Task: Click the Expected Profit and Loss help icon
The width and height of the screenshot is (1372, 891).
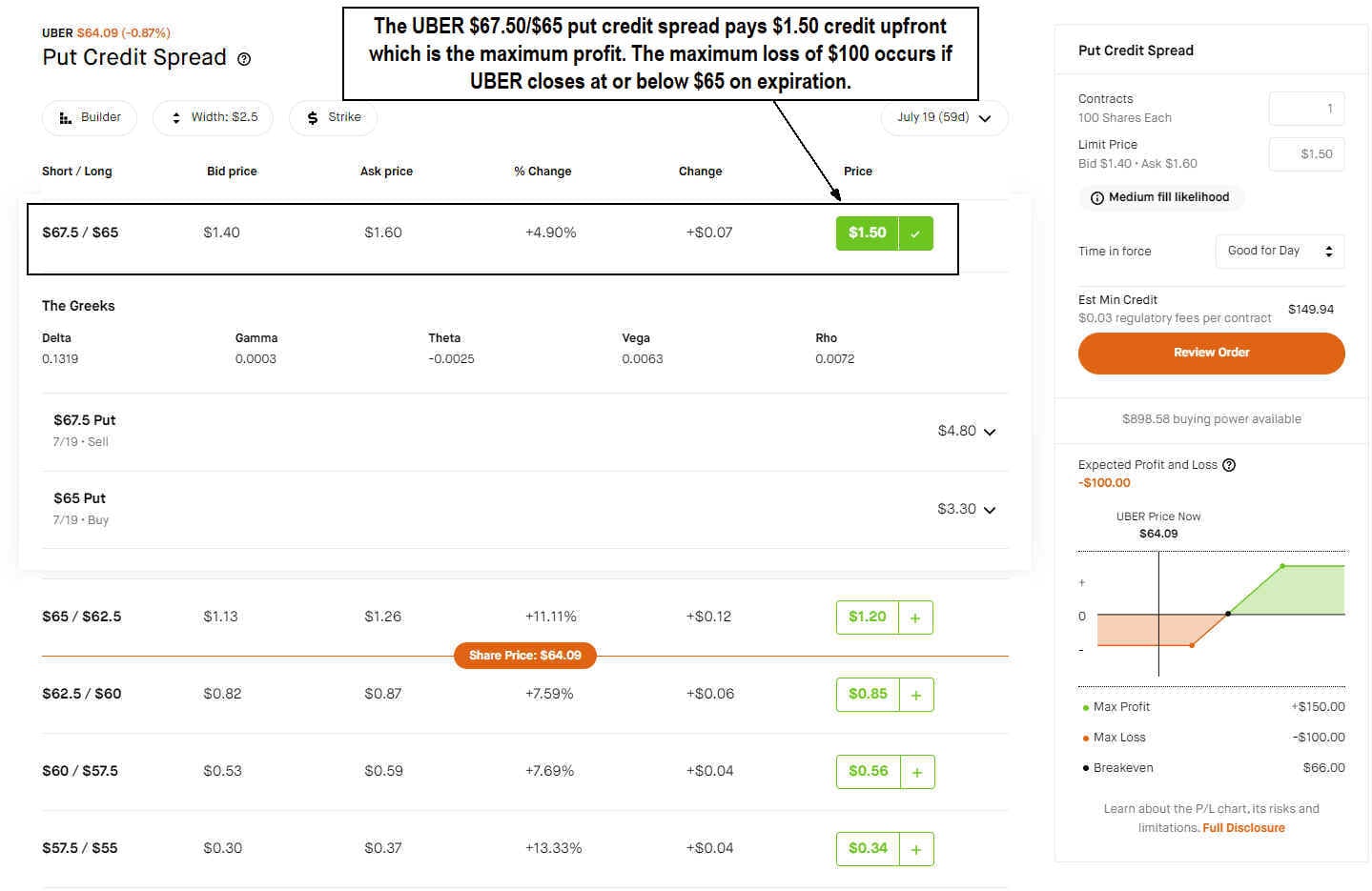Action: click(1229, 465)
